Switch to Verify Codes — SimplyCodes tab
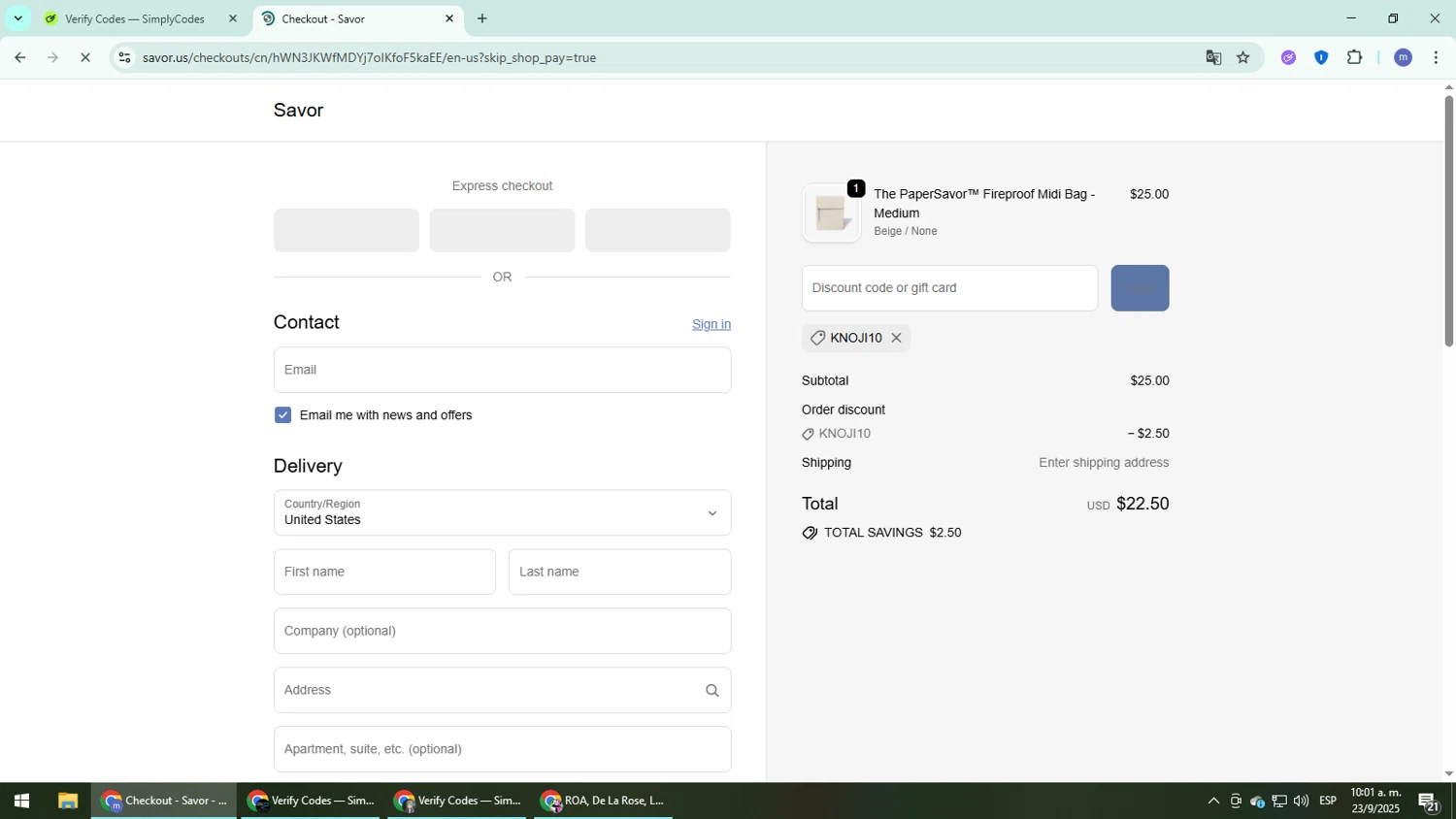The width and height of the screenshot is (1456, 819). coord(135,18)
